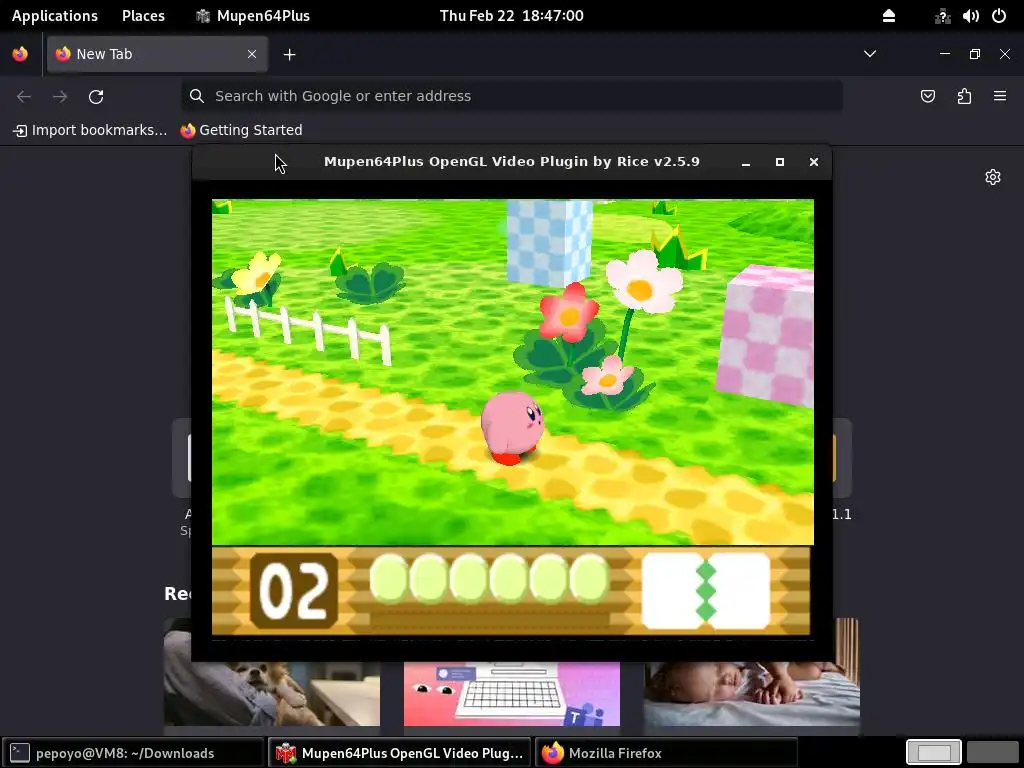
Task: Open the dog in arms article thumbnail
Action: [272, 694]
